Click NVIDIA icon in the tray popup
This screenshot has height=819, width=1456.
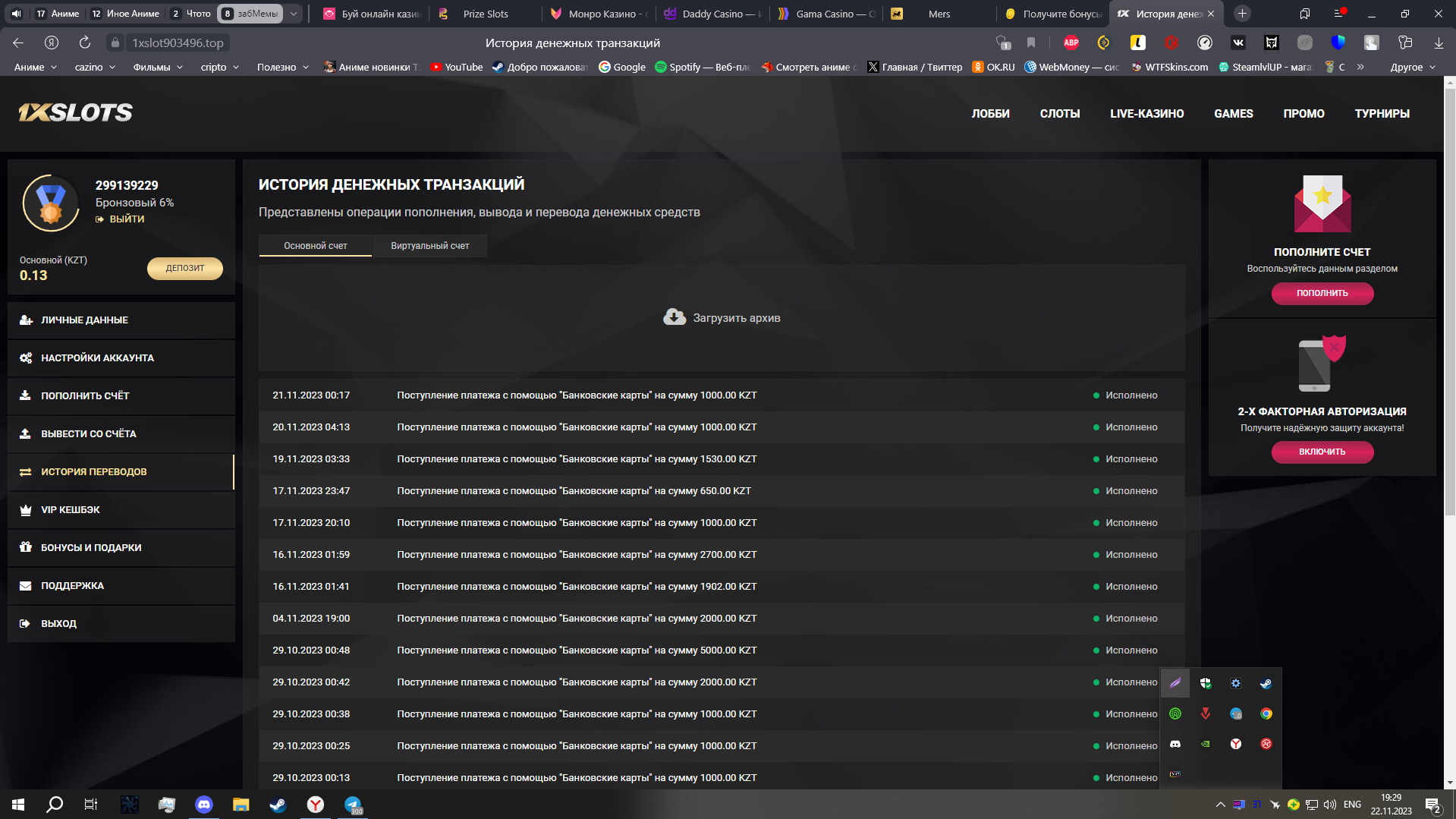point(1206,744)
